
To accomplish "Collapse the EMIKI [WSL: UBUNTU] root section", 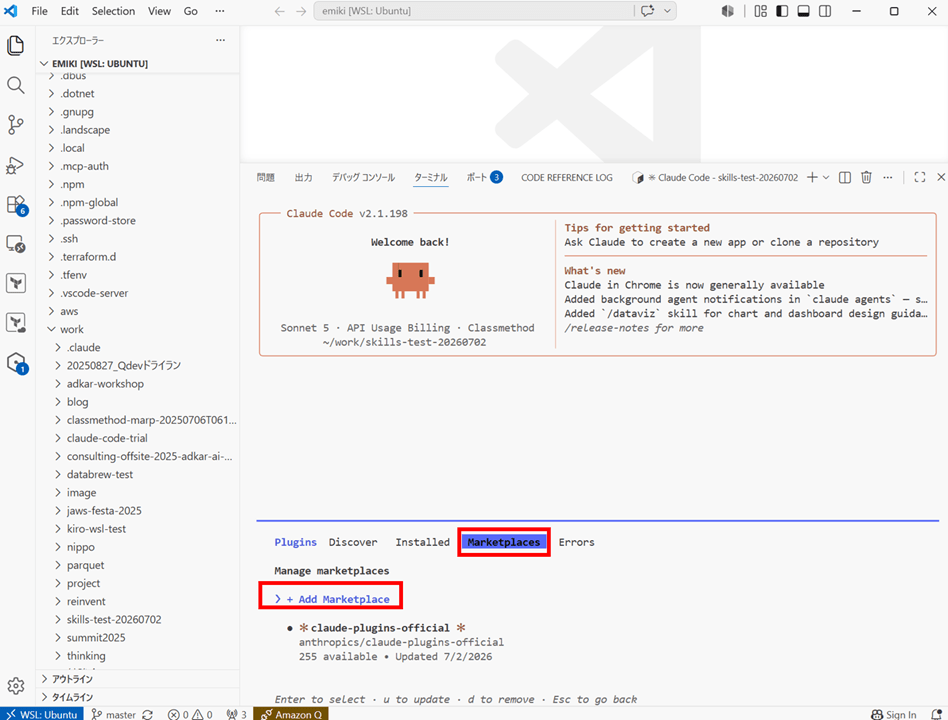I will click(138, 63).
